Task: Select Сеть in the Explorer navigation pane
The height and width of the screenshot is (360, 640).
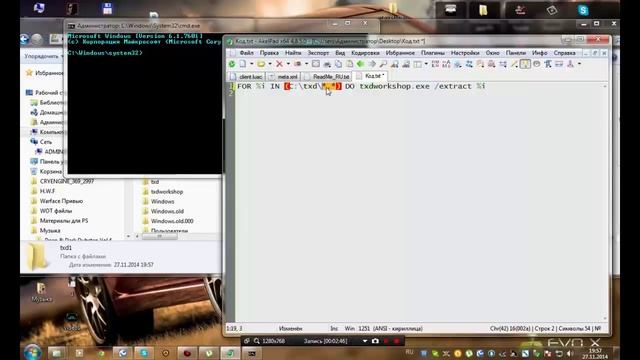Action: [x=41, y=142]
